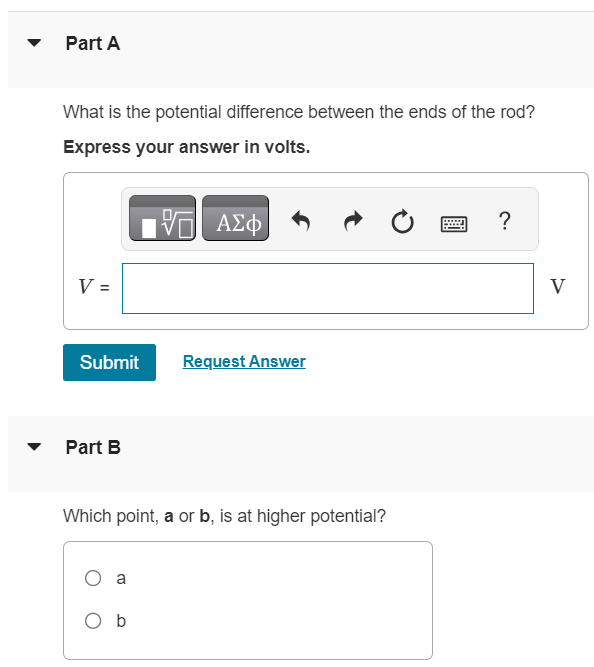Open the math templates palette button

pos(163,218)
